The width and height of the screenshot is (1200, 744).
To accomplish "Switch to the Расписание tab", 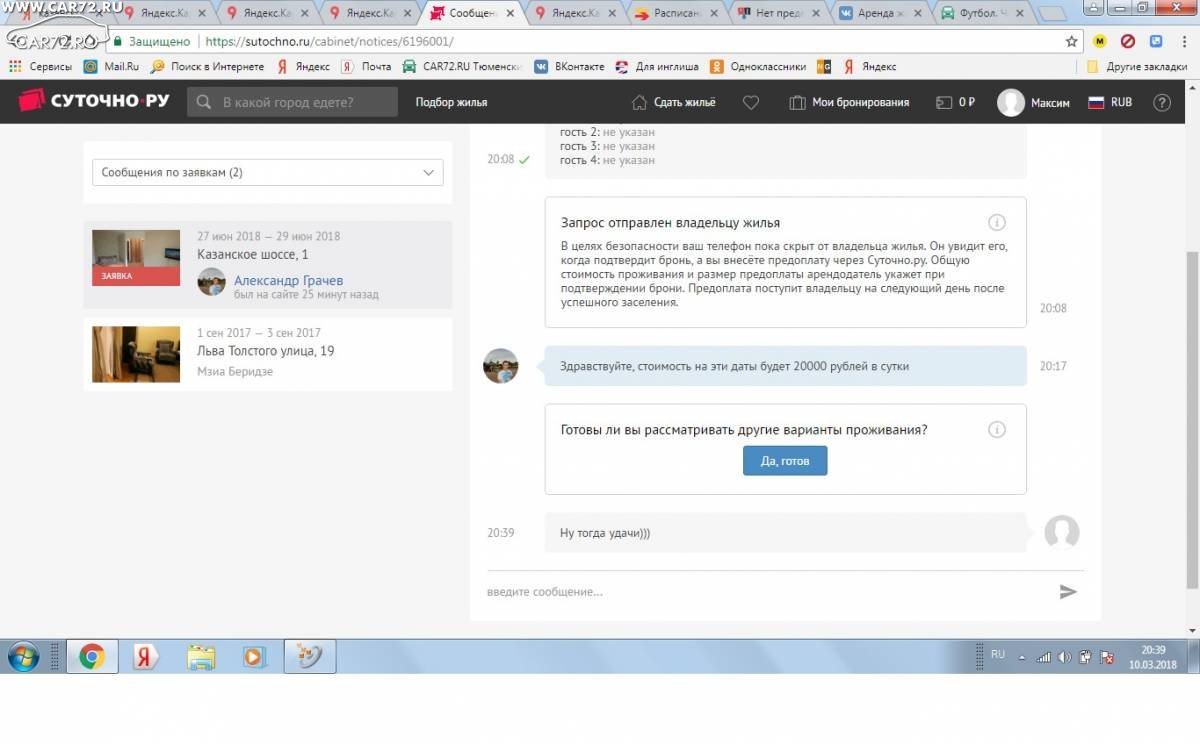I will (x=677, y=14).
